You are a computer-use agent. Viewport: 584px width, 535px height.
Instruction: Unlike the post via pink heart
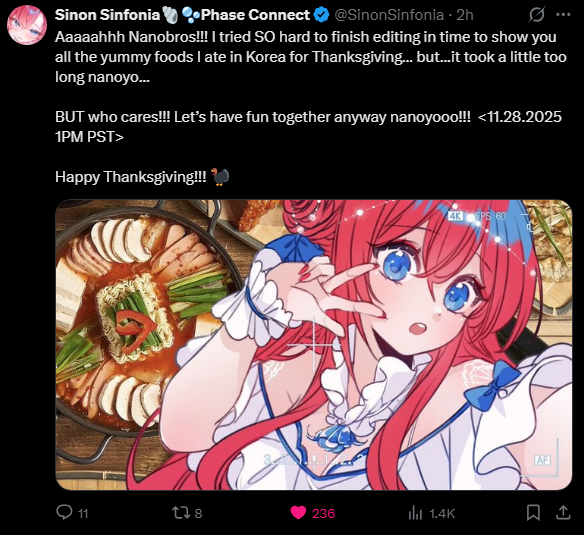click(298, 513)
